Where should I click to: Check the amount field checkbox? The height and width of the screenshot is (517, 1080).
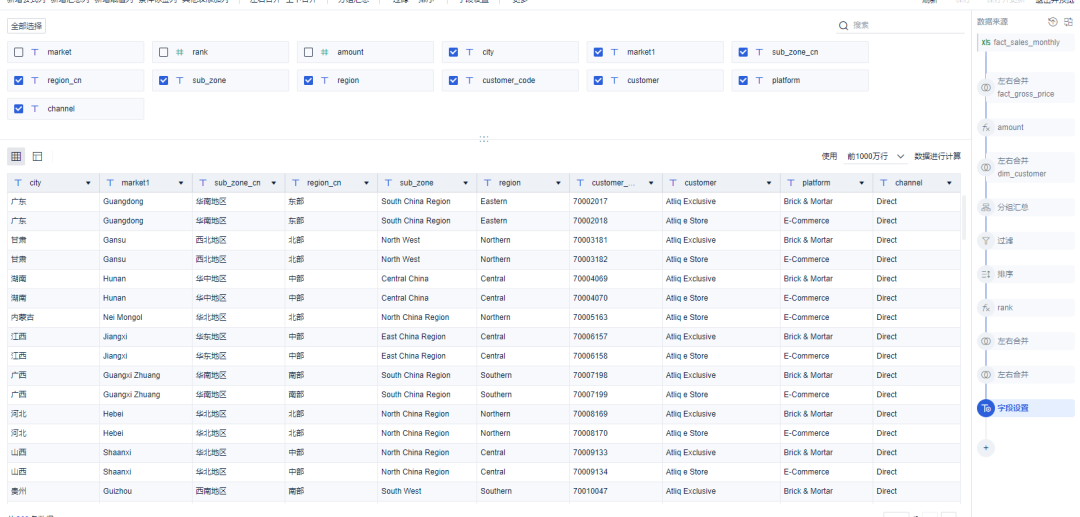pyautogui.click(x=309, y=52)
